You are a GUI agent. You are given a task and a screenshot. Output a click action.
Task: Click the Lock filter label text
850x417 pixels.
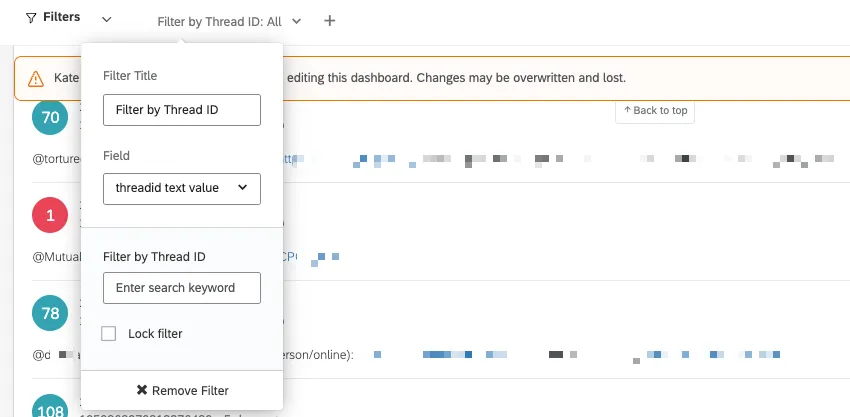pos(155,333)
